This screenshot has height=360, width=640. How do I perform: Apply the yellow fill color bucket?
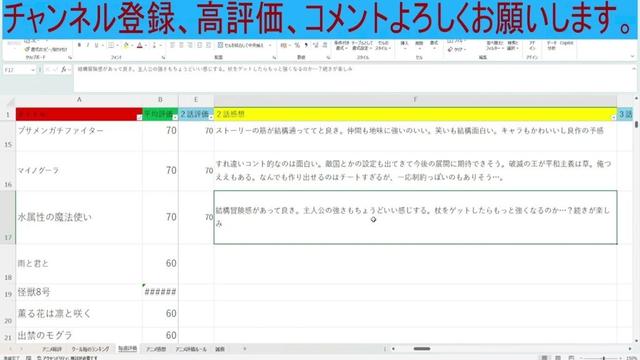pos(126,45)
